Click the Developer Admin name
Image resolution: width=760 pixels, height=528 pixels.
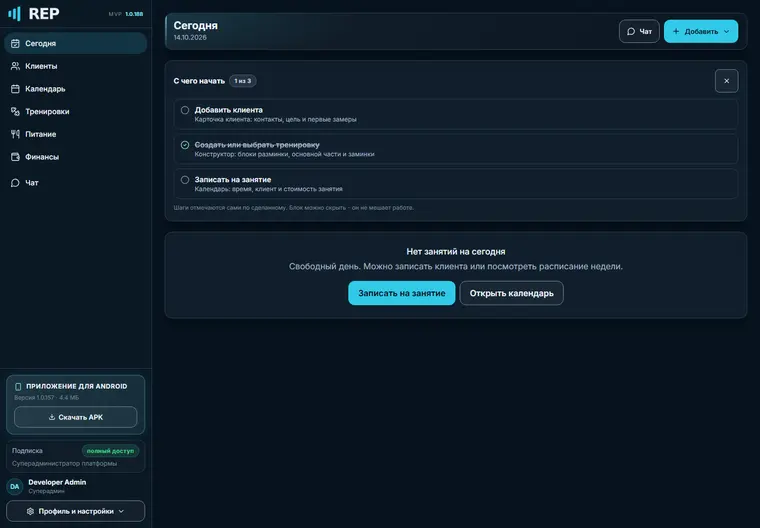[x=57, y=482]
